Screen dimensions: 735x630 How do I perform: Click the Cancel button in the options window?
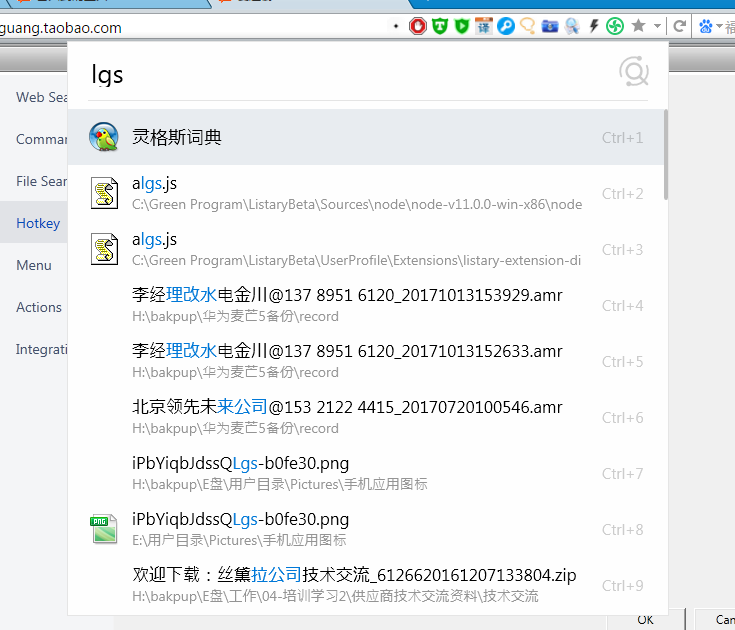(x=714, y=620)
